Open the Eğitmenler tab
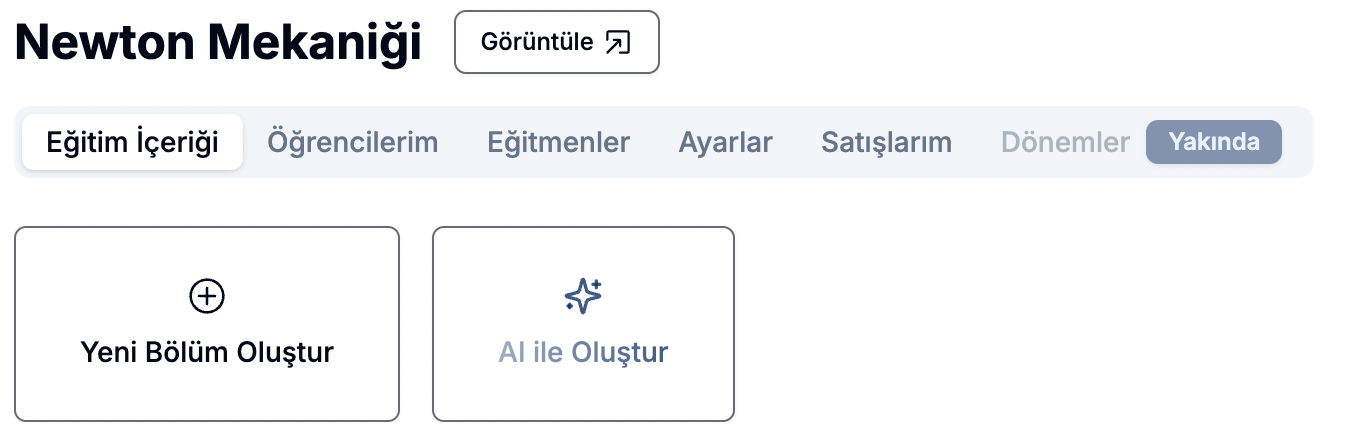Viewport: 1371px width, 444px height. coord(559,142)
